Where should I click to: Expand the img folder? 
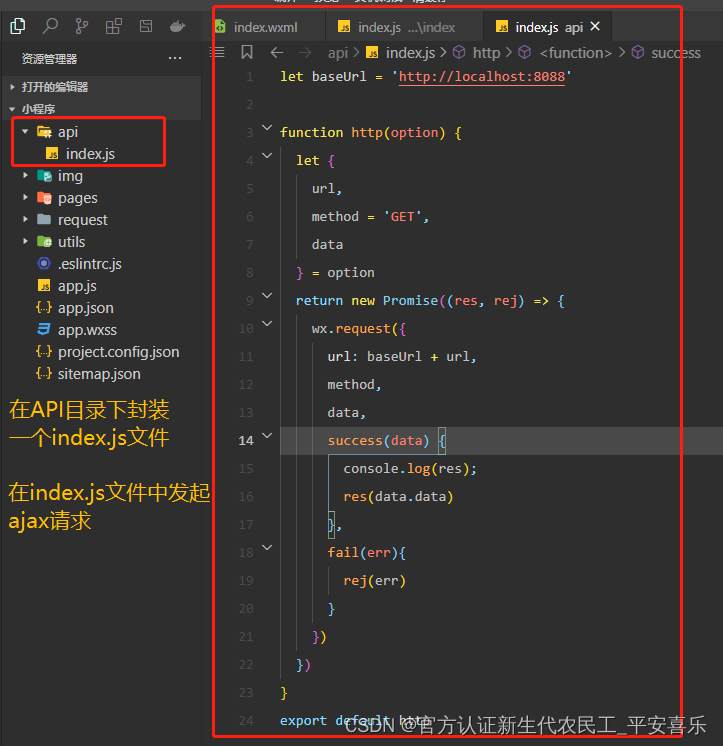point(25,176)
